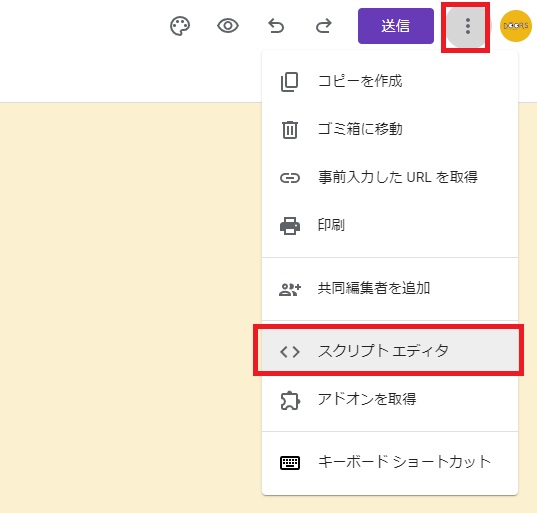This screenshot has width=537, height=513.
Task: Redo the action using the redo arrow
Action: click(x=324, y=26)
